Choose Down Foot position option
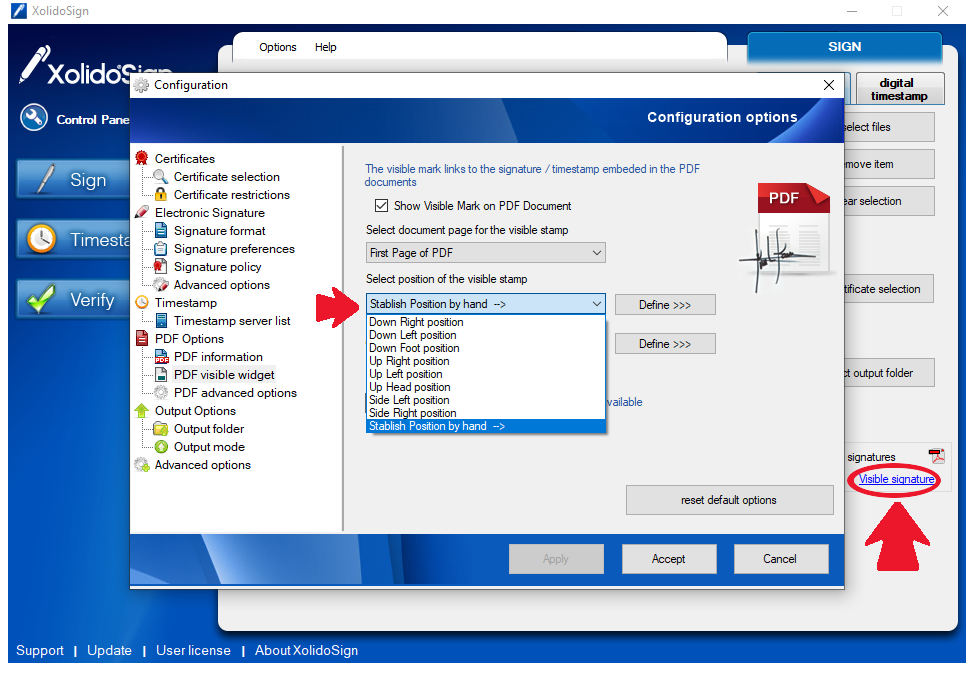 [x=486, y=348]
